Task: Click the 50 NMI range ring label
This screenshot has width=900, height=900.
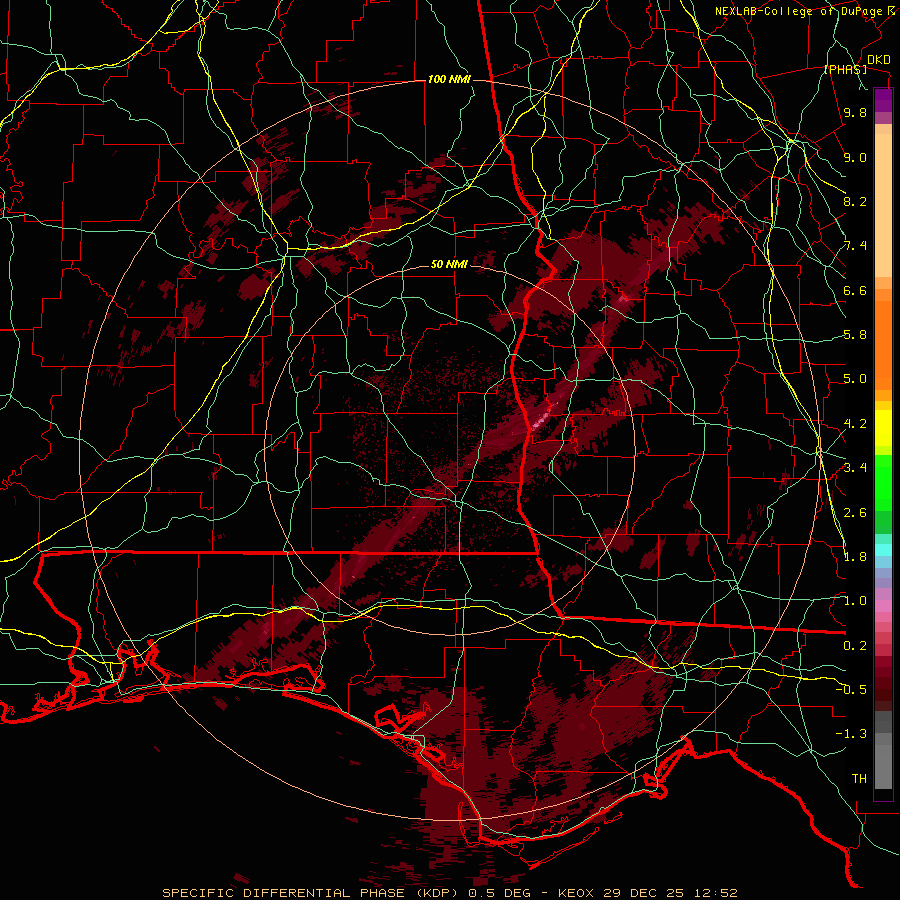Action: coord(449,265)
